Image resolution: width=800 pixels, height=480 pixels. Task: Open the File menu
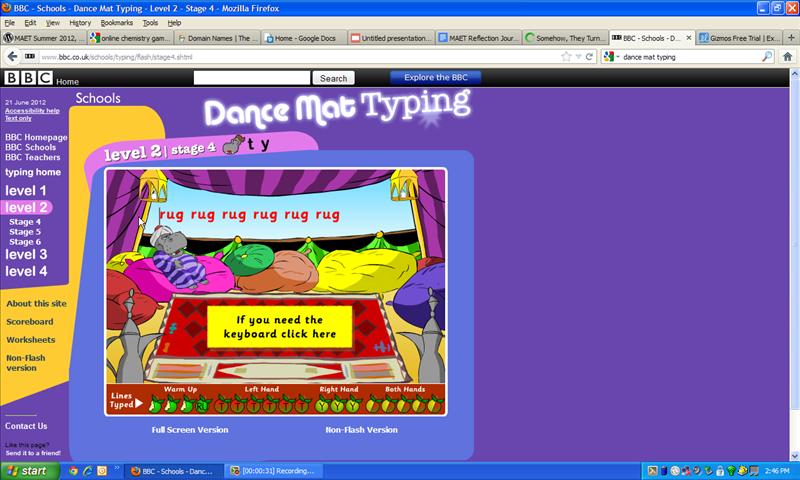tap(9, 22)
